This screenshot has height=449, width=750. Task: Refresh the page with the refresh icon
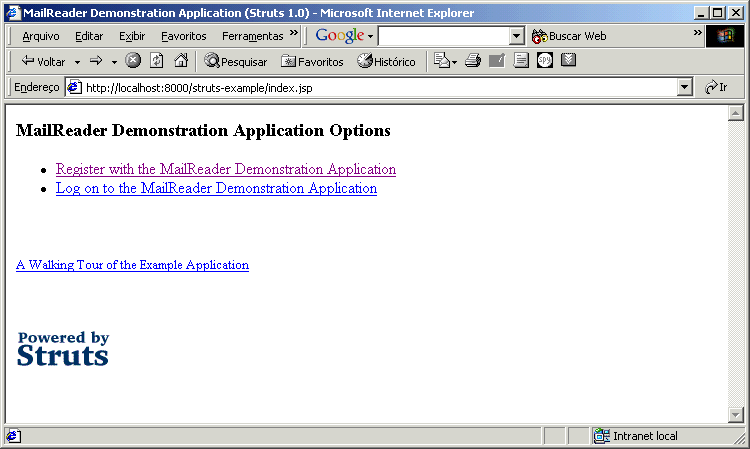(156, 60)
